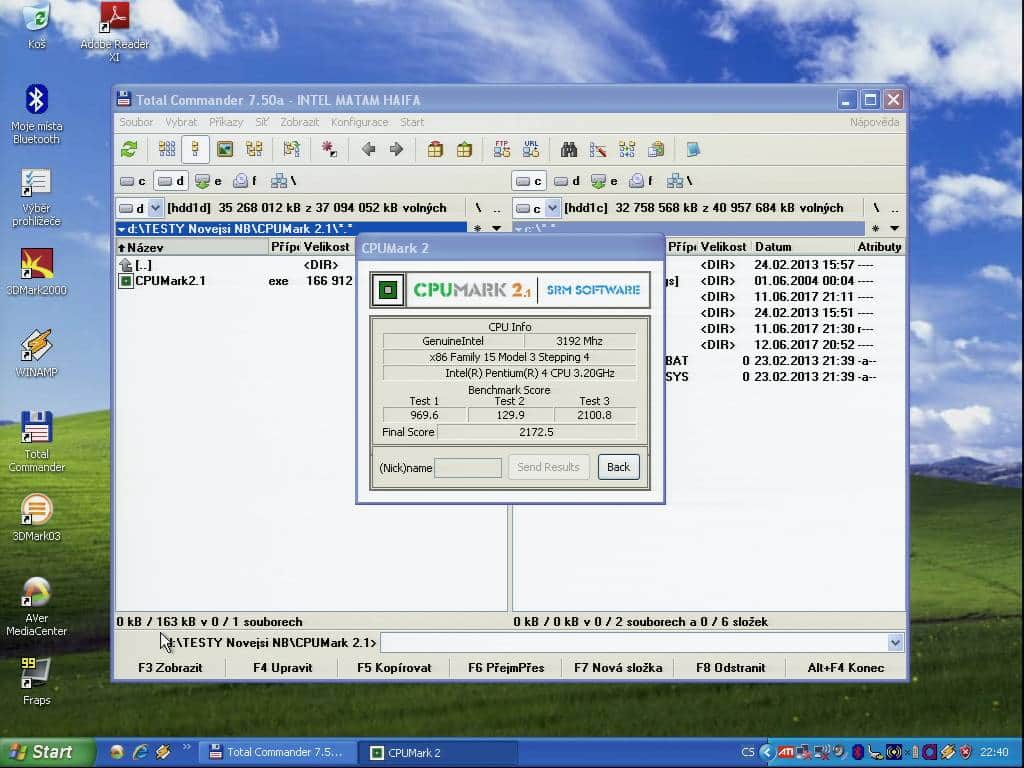The height and width of the screenshot is (768, 1024).
Task: Click the copy names to clipboard icon
Action: point(656,150)
